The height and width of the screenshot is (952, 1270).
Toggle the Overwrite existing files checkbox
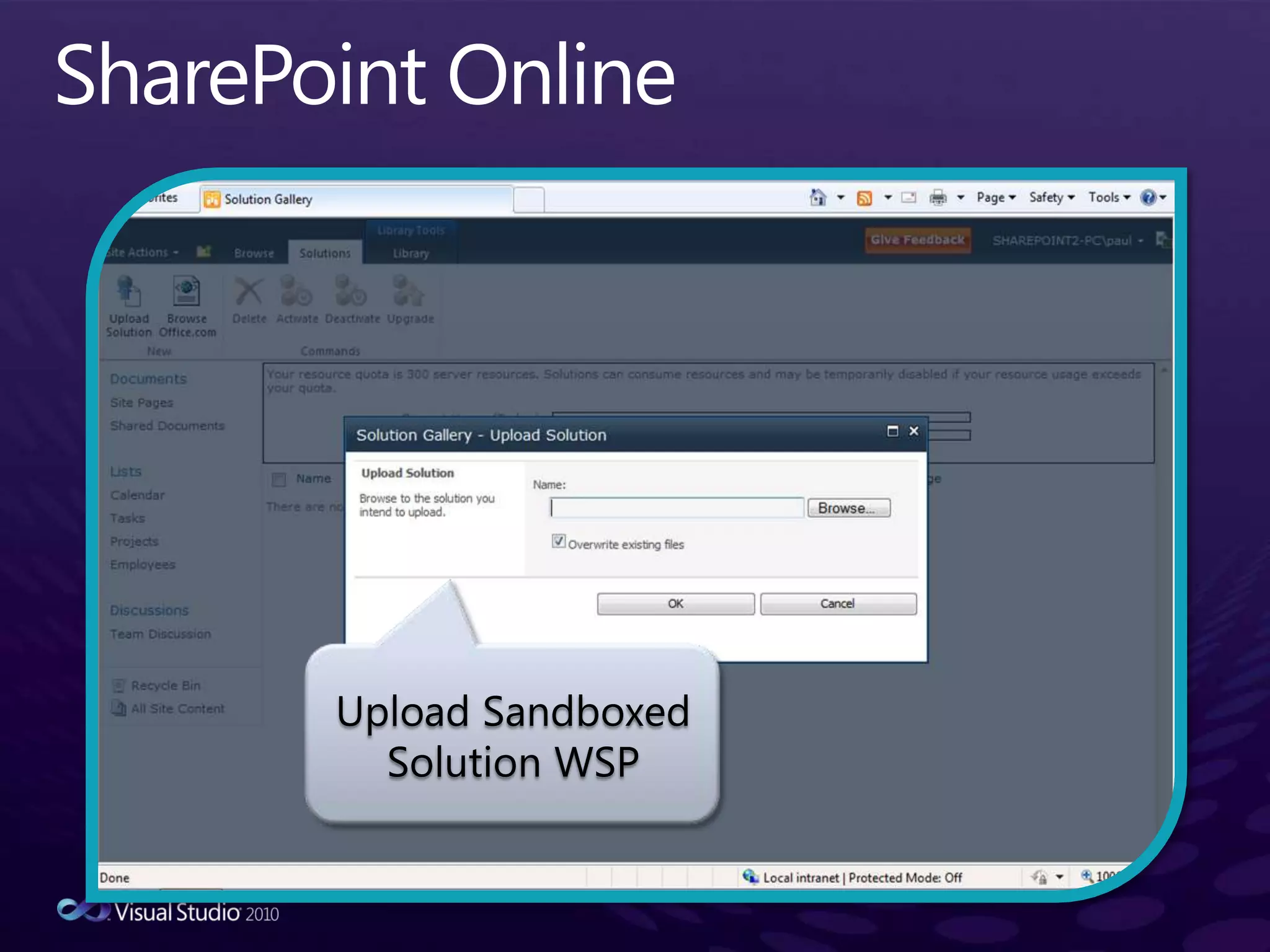click(x=559, y=541)
